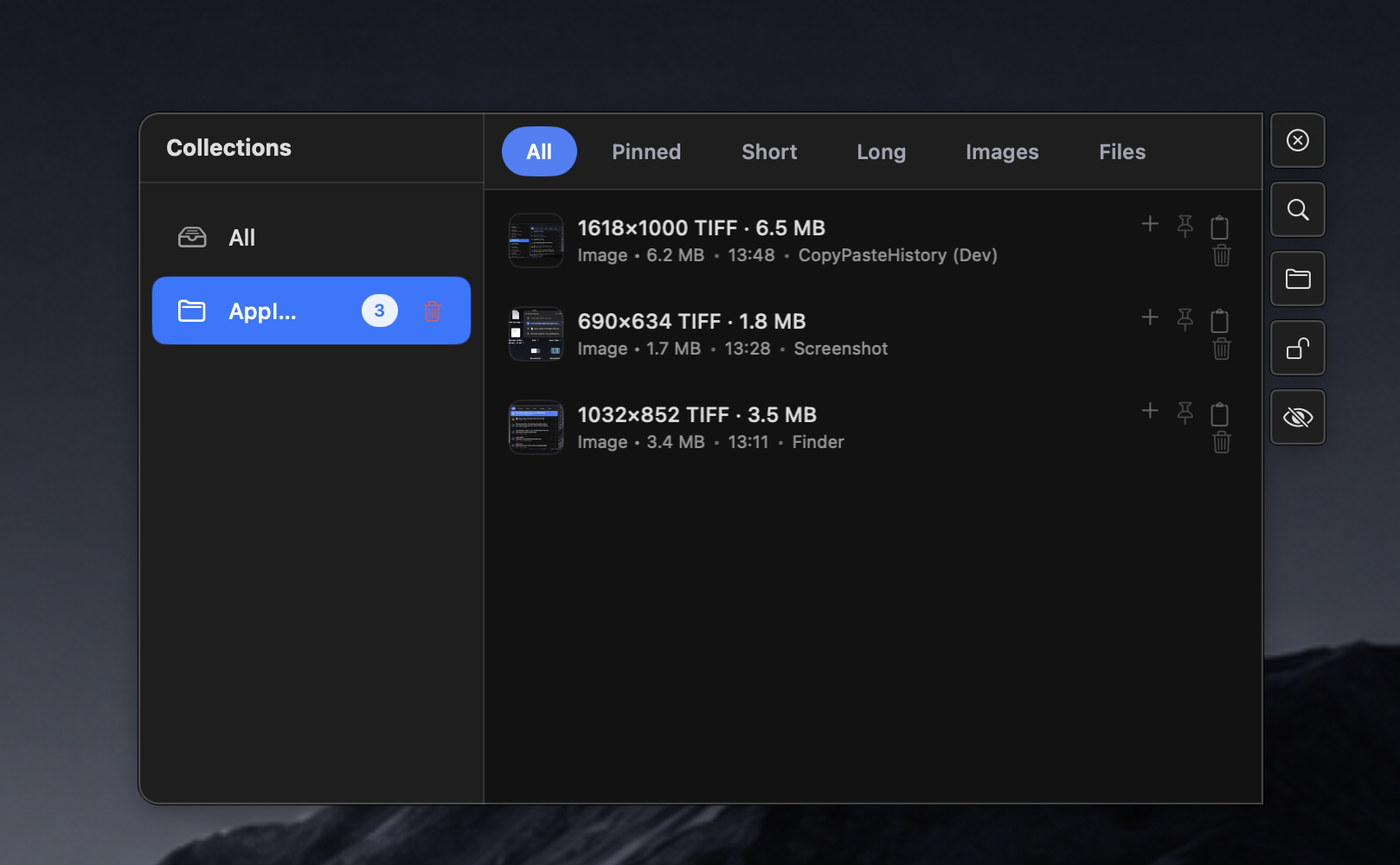
Task: Click the 13:11 timestamp
Action: (746, 442)
